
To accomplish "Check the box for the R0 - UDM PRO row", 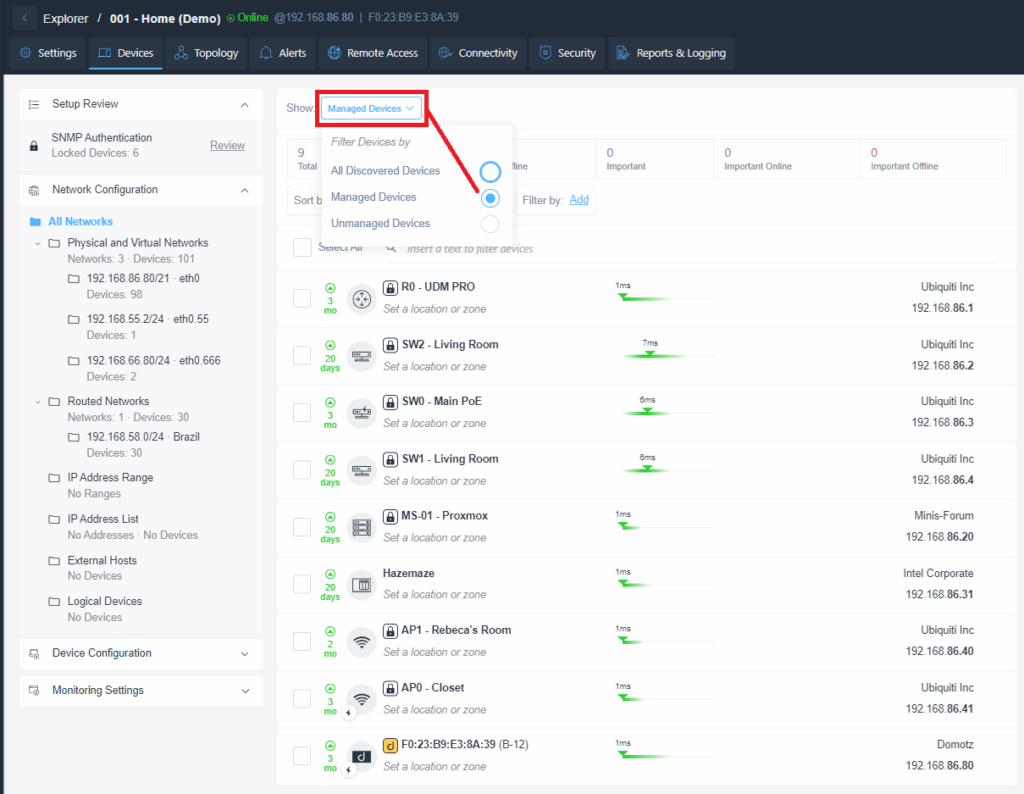I will pos(302,298).
